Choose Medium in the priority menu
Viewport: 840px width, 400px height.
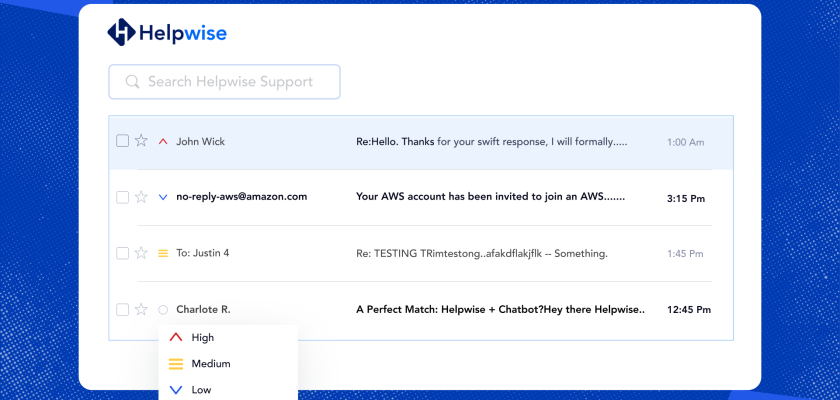[x=210, y=364]
